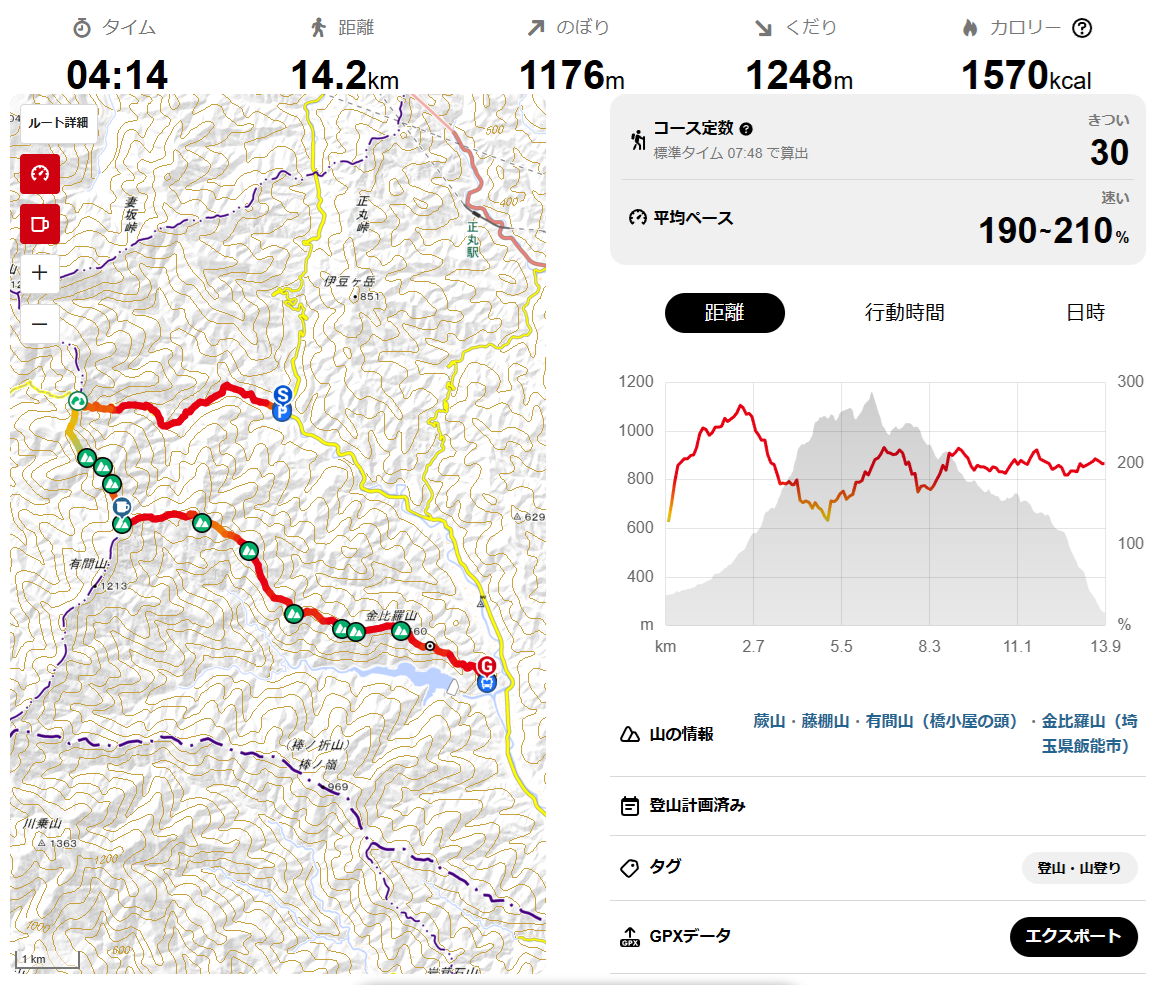Image resolution: width=1163 pixels, height=985 pixels.
Task: Select the 距離 graph tab
Action: click(725, 313)
